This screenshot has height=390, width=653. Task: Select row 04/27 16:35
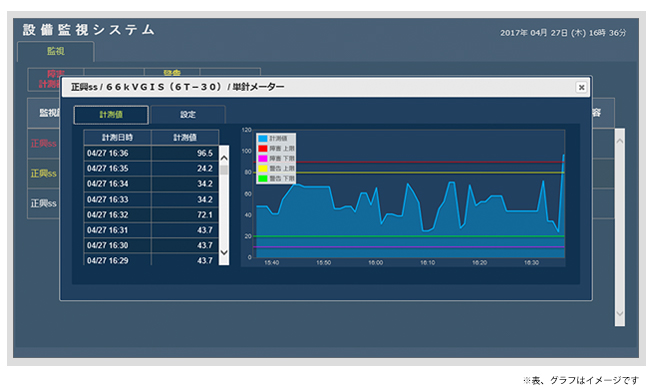[x=151, y=168]
